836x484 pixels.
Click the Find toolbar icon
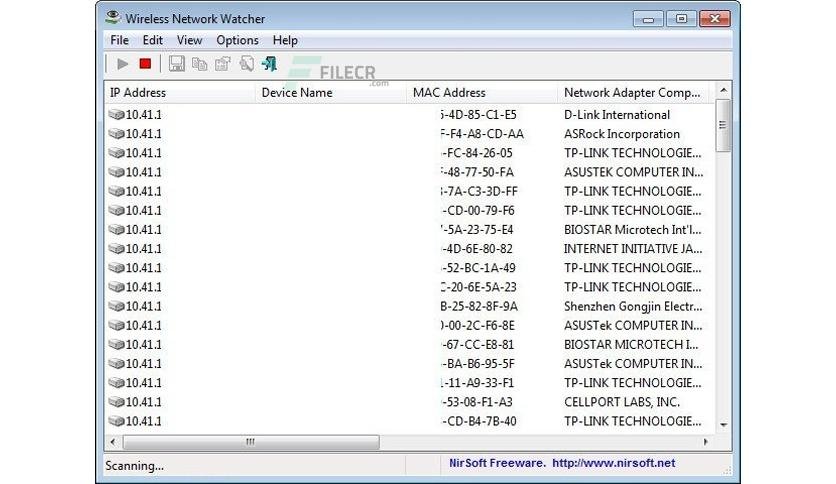tap(246, 64)
